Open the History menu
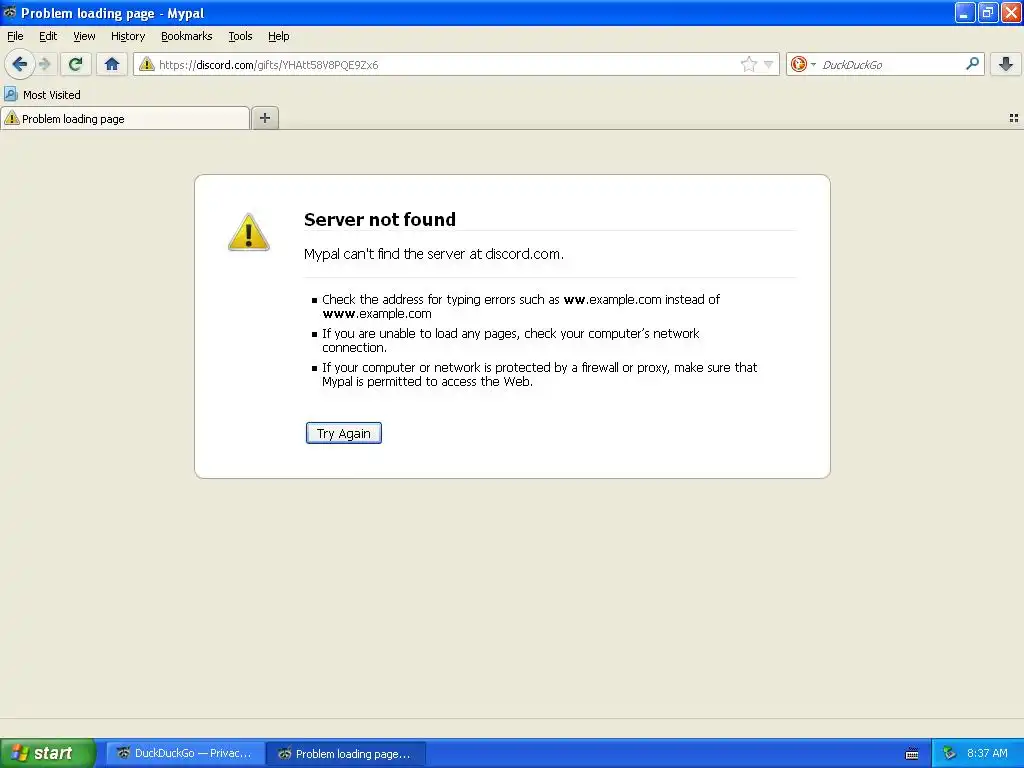 click(x=128, y=36)
